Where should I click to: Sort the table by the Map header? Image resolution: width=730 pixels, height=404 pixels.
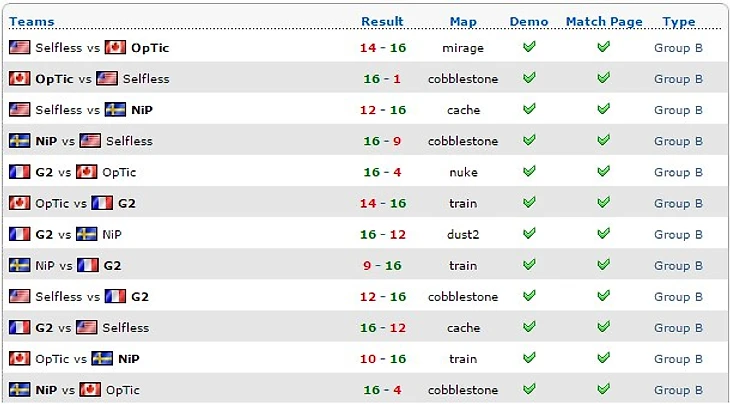pos(463,21)
